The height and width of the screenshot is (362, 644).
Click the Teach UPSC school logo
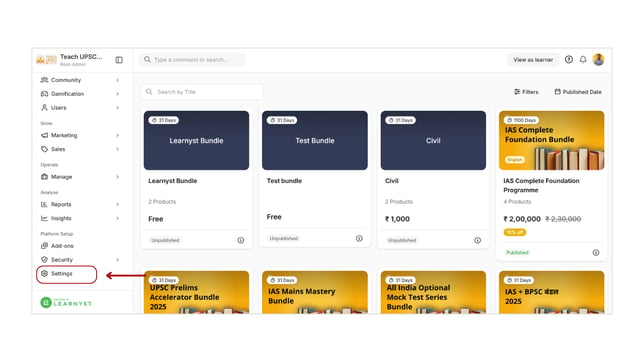point(46,60)
